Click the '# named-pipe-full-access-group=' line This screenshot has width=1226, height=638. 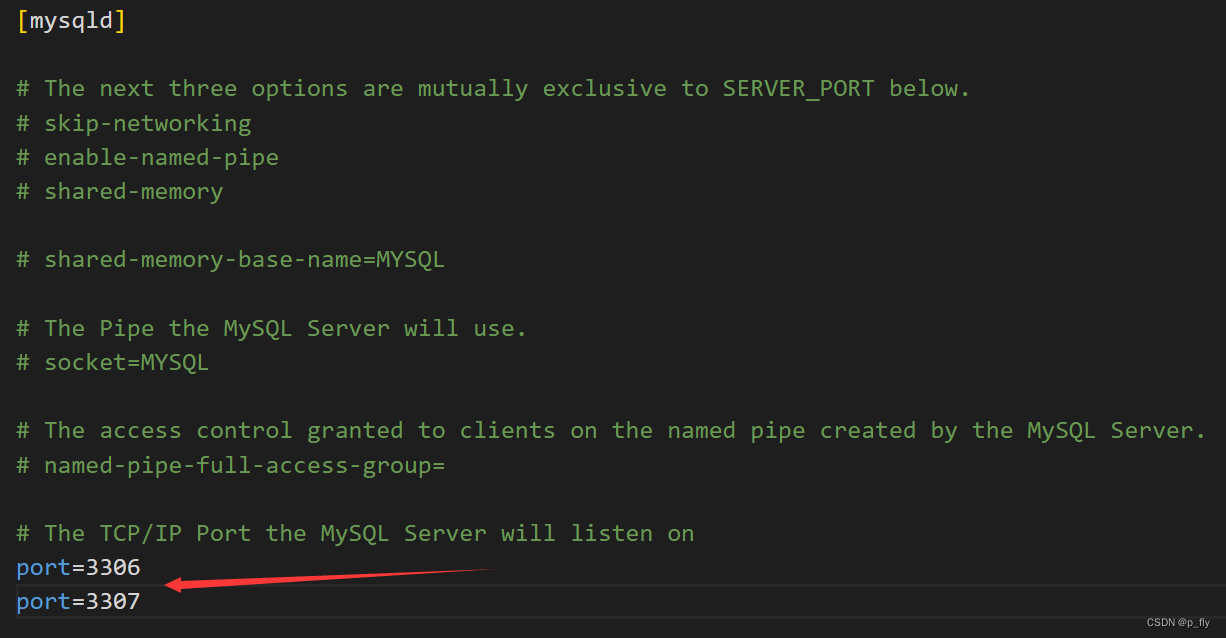point(230,465)
